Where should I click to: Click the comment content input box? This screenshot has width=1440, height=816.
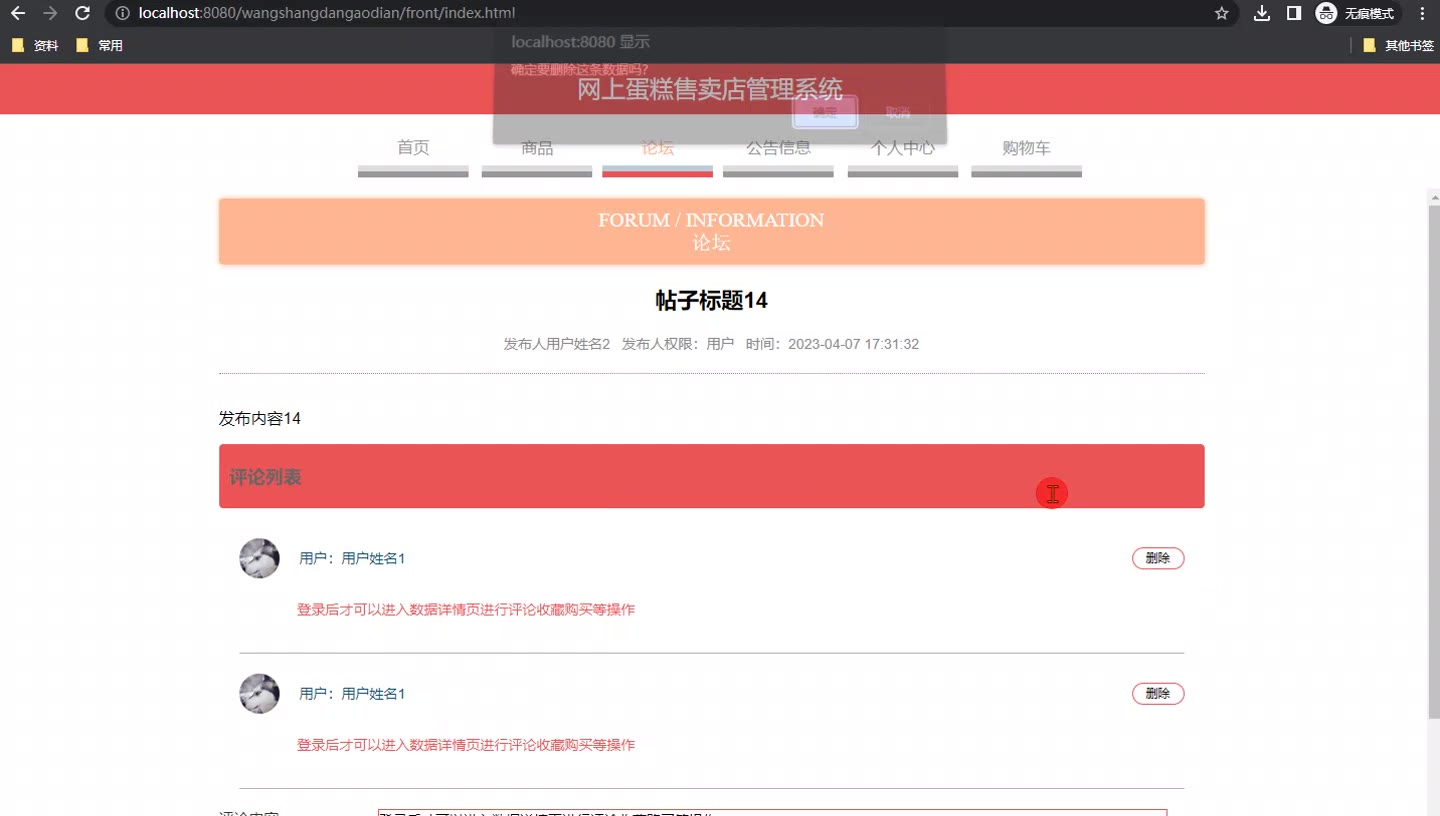772,812
